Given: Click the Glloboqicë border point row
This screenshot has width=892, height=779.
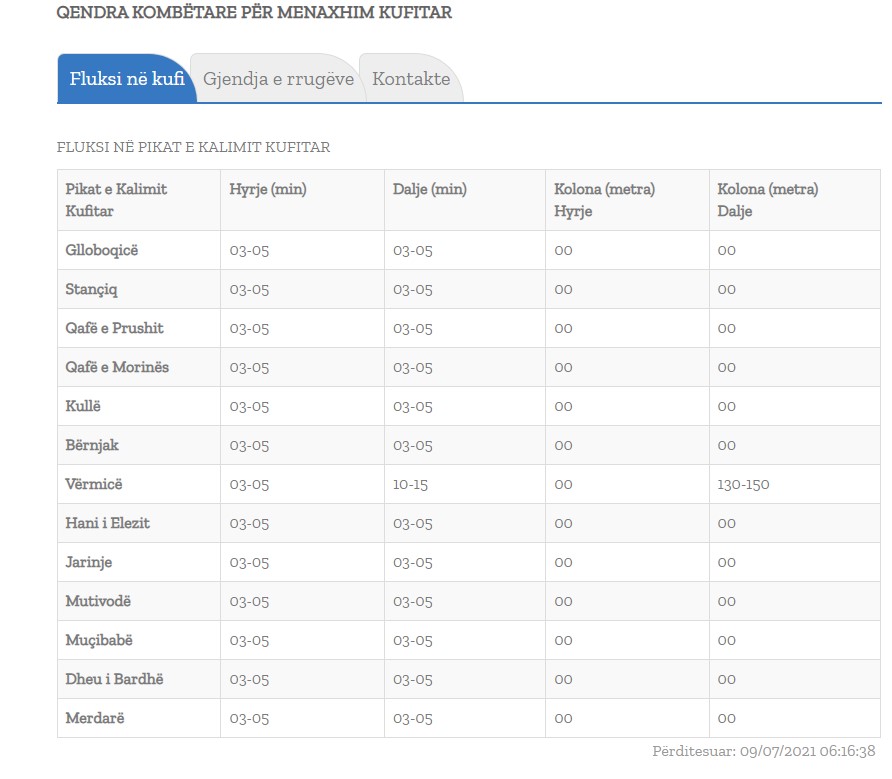Looking at the screenshot, I should click(x=102, y=250).
